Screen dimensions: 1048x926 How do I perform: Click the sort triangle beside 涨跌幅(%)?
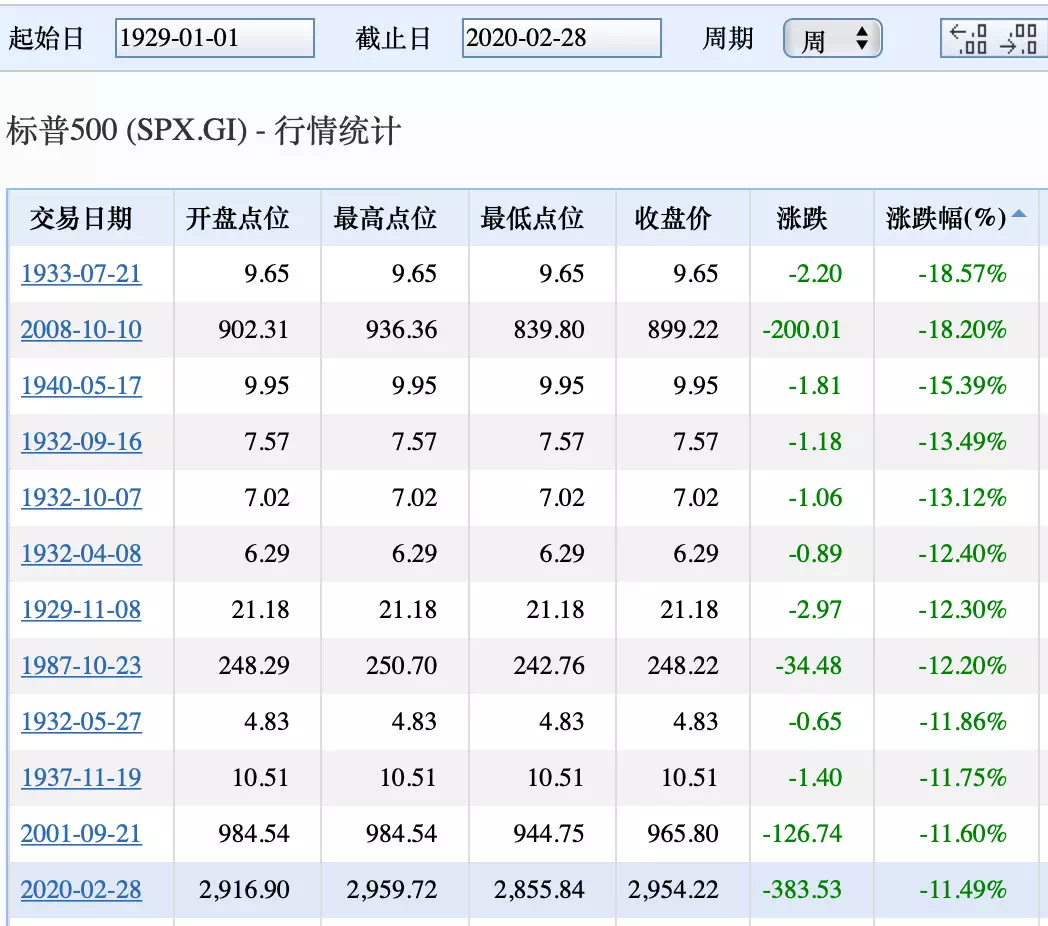point(1019,214)
